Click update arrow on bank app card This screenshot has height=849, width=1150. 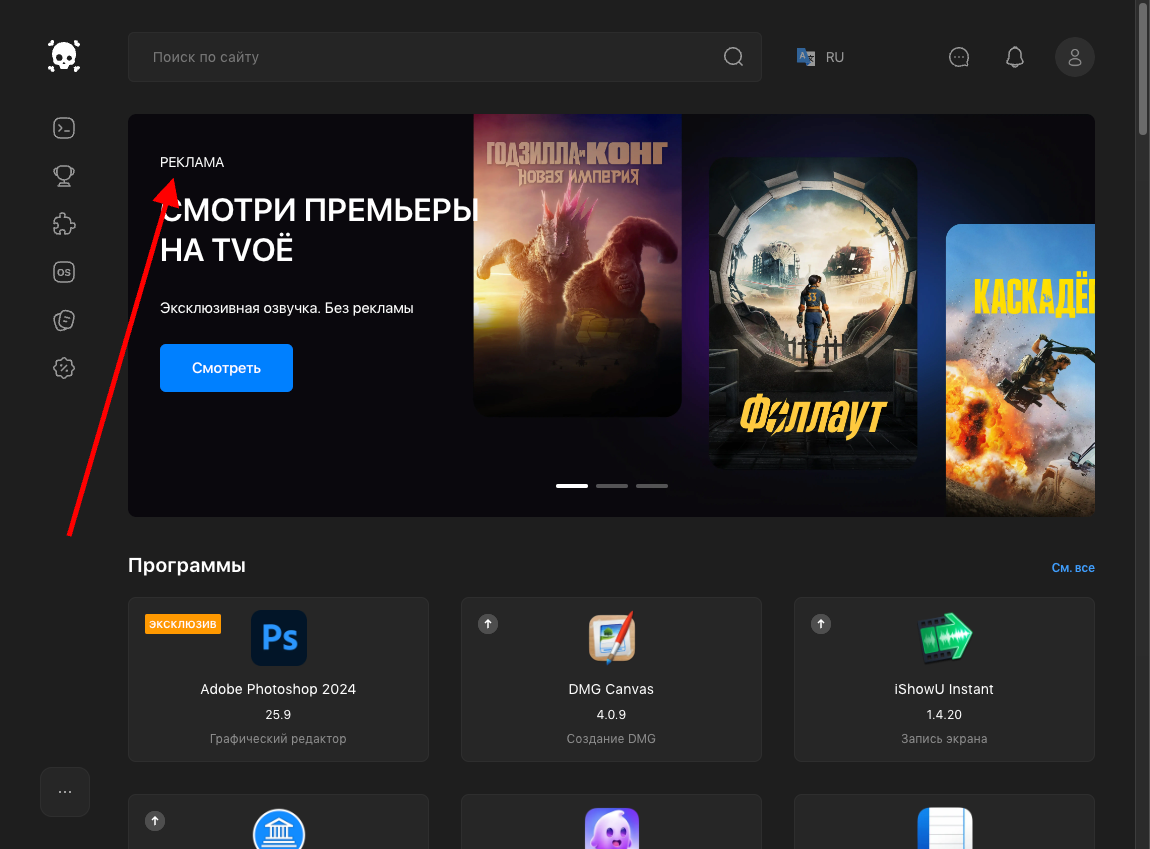point(155,820)
